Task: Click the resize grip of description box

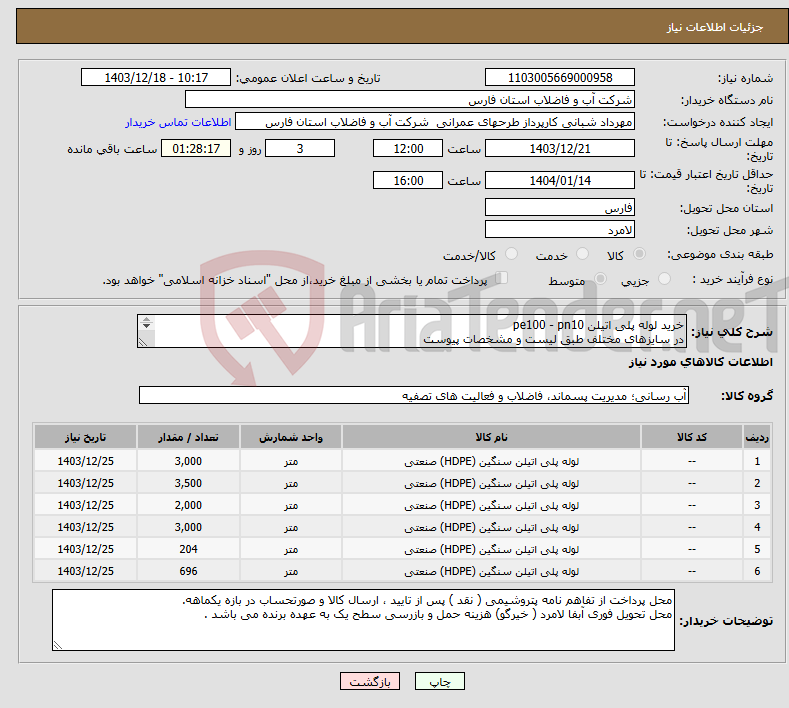Action: click(143, 342)
